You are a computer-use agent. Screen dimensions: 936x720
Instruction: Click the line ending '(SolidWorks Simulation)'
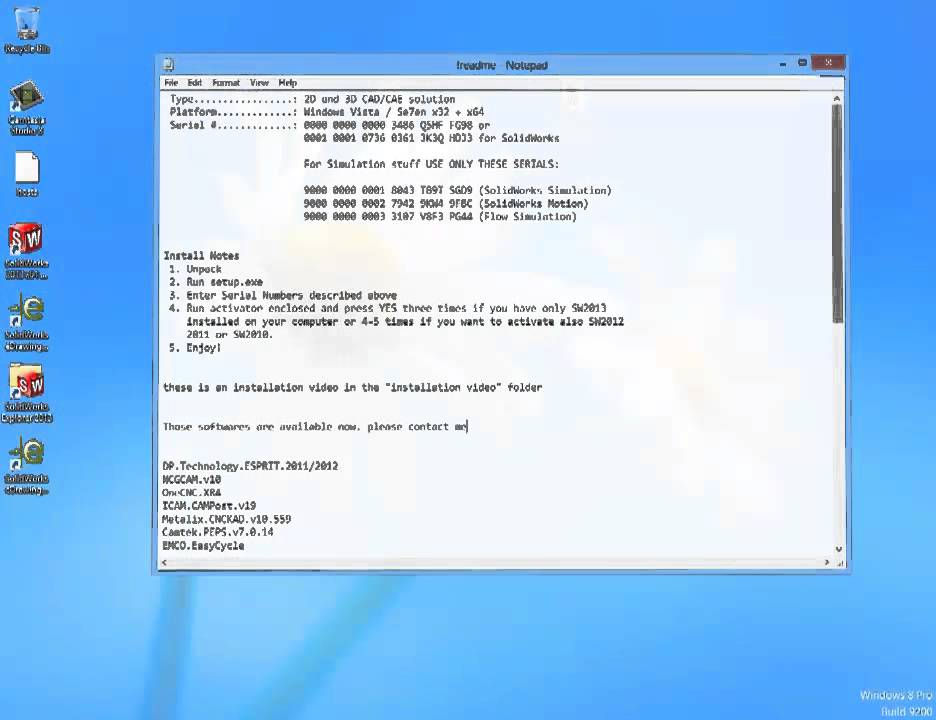[x=457, y=190]
